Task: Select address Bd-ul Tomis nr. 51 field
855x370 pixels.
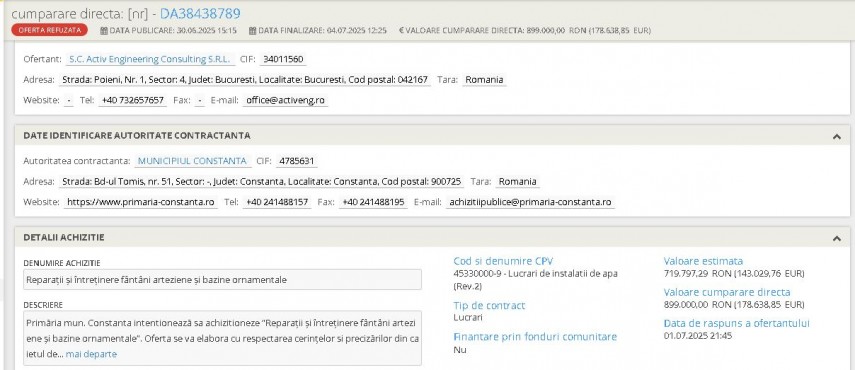Action: pyautogui.click(x=262, y=181)
